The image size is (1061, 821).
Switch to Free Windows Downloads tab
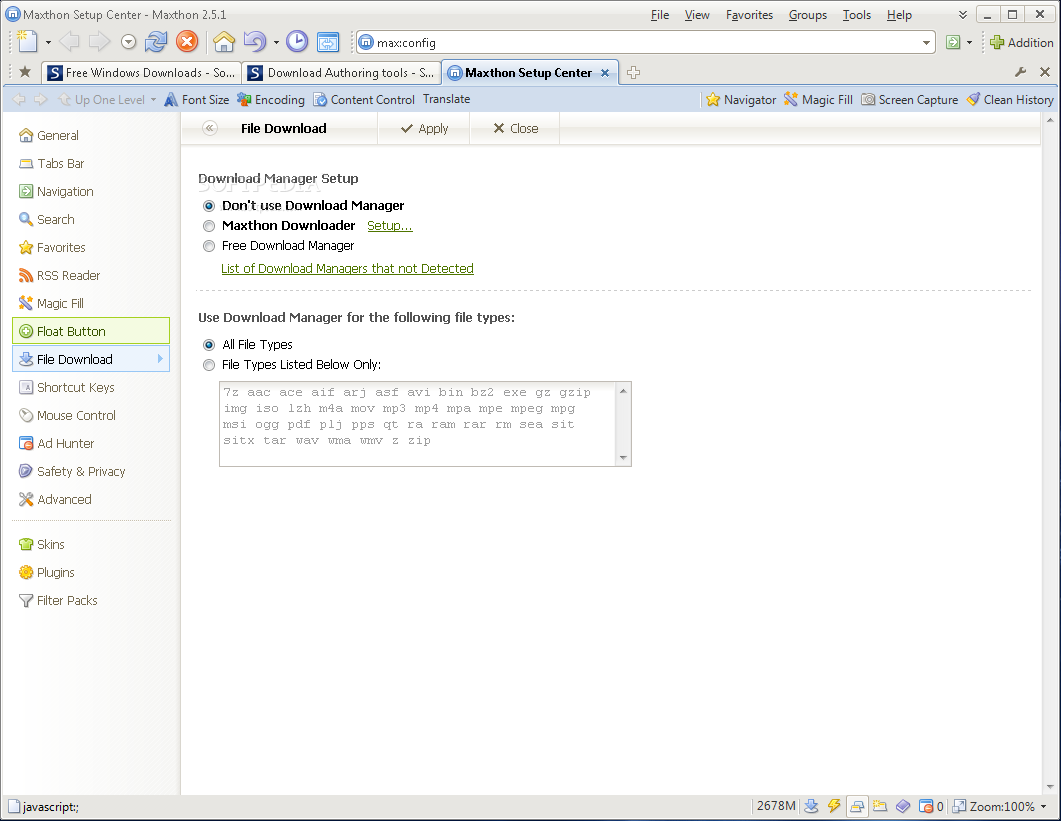(141, 72)
